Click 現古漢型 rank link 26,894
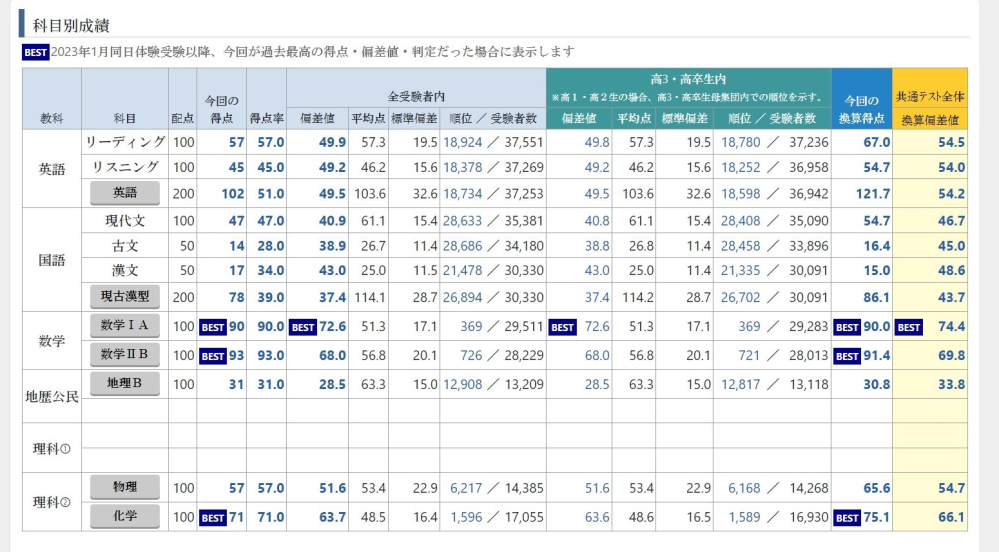Image resolution: width=999 pixels, height=552 pixels. coord(463,297)
